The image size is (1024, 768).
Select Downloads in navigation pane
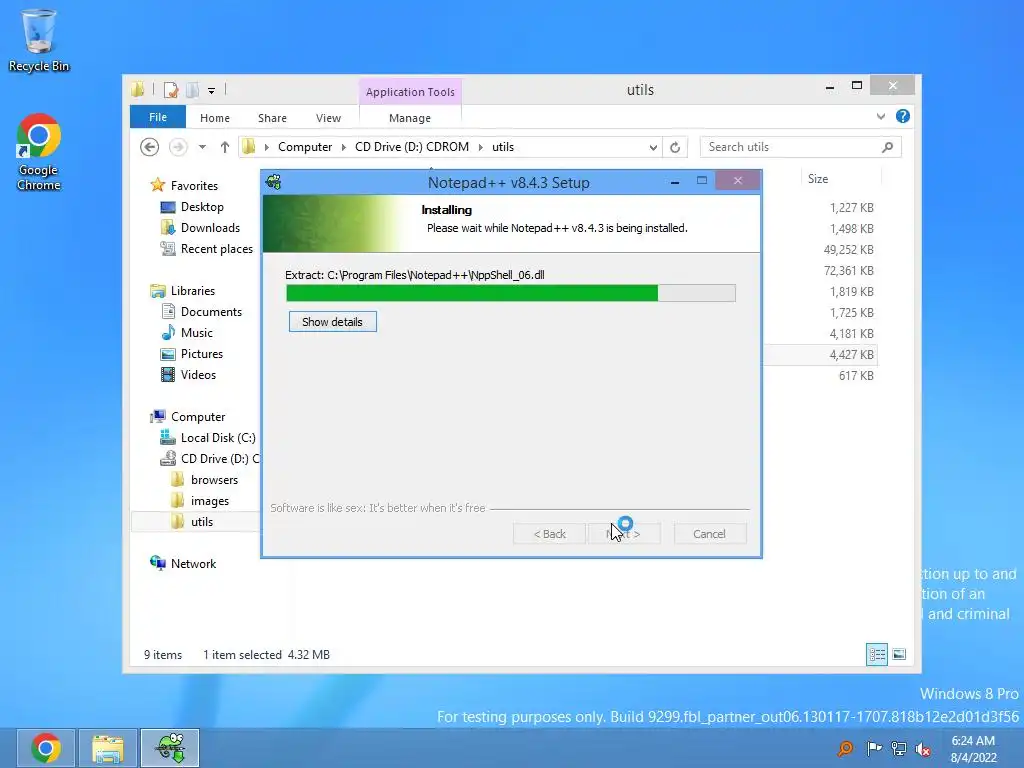210,228
